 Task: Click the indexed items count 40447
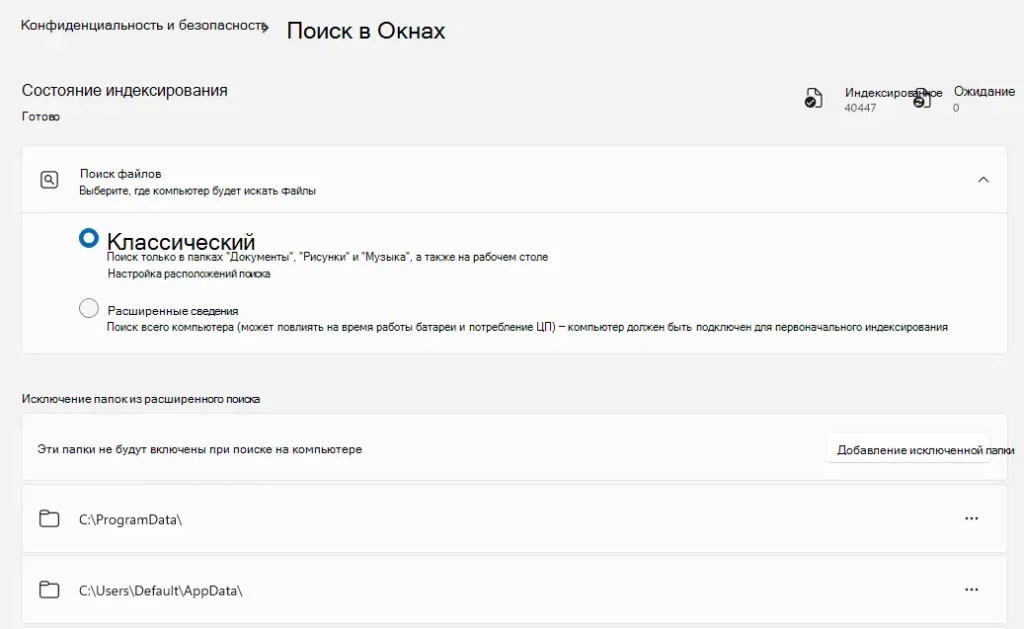point(860,108)
